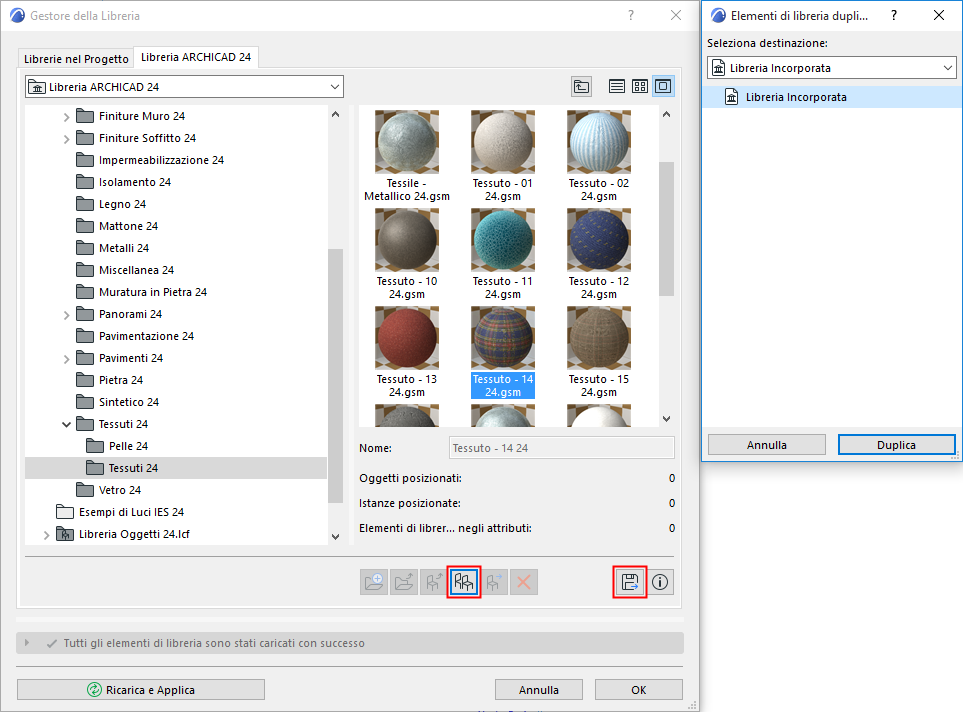
Task: Click the Ricarica e Applica refresh icon
Action: [x=94, y=690]
